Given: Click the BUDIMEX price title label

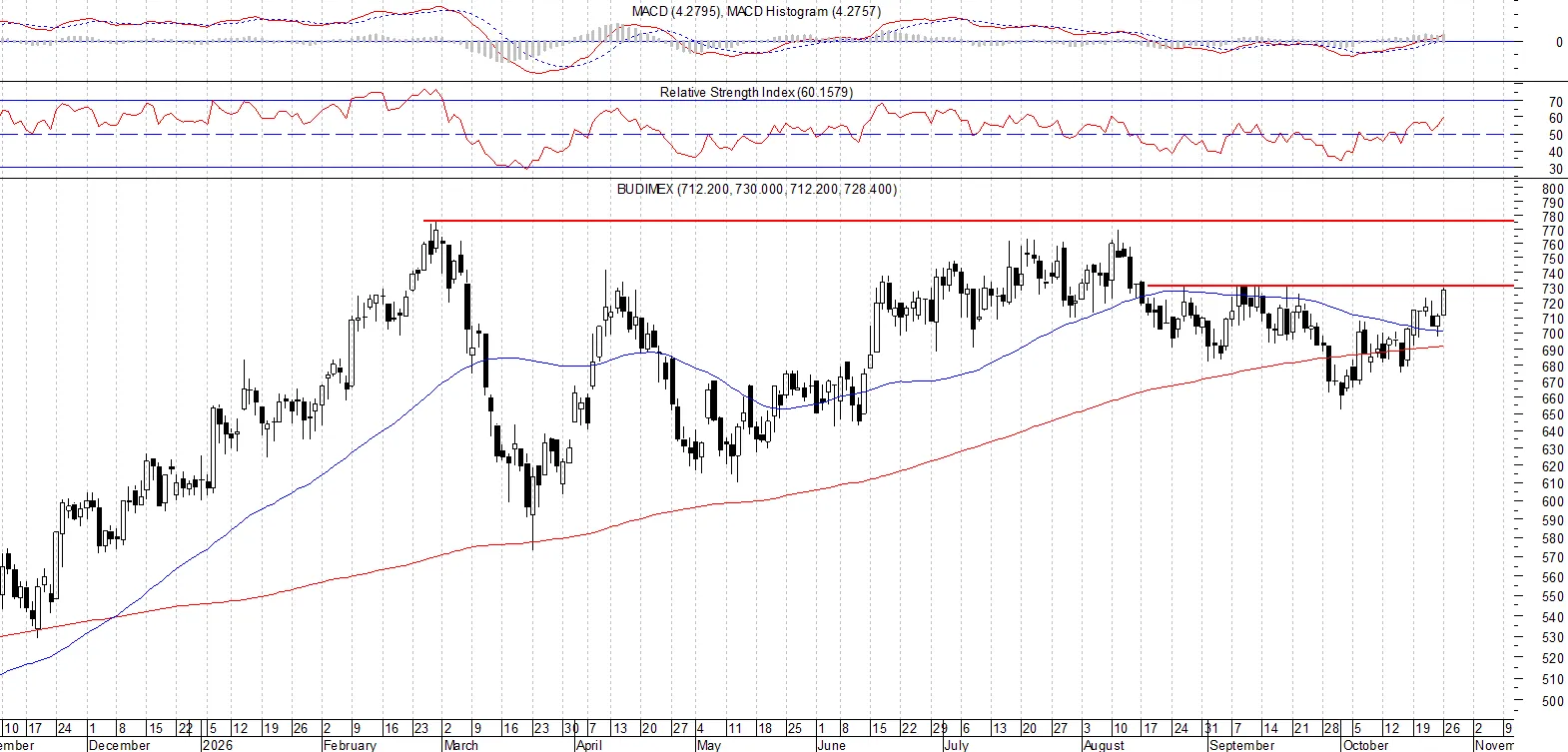Looking at the screenshot, I should click(x=756, y=189).
